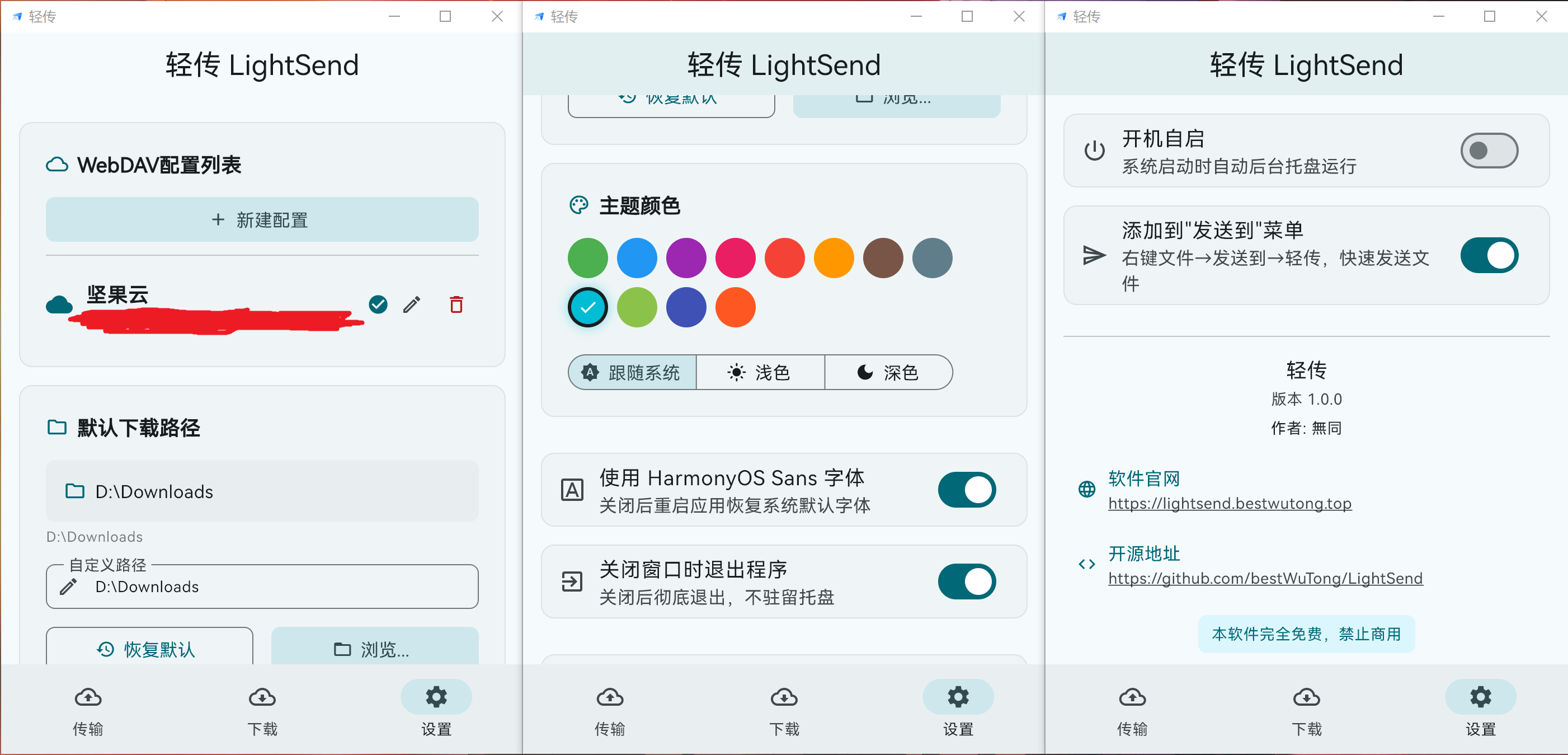Select the brown theme color
This screenshot has height=755, width=1568.
(883, 258)
